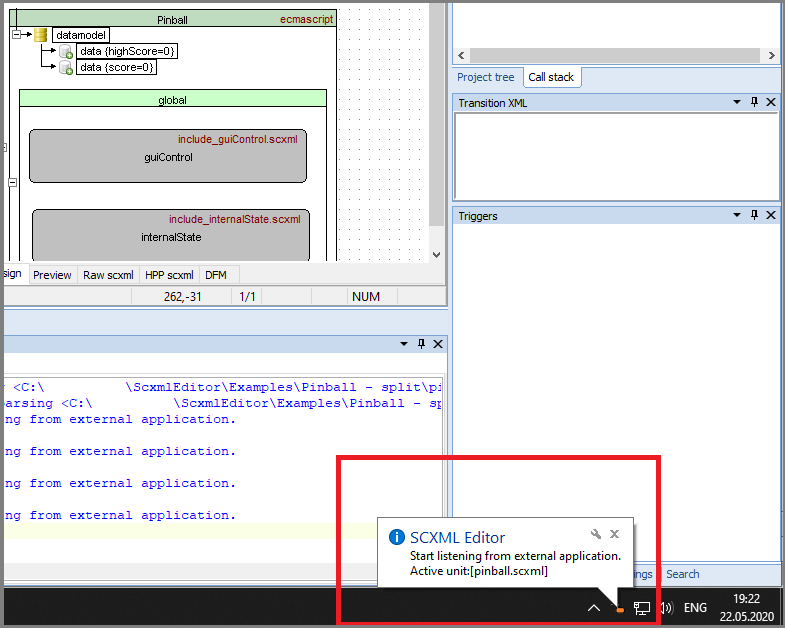This screenshot has width=785, height=628.
Task: Switch to the Preview tab
Action: click(52, 275)
